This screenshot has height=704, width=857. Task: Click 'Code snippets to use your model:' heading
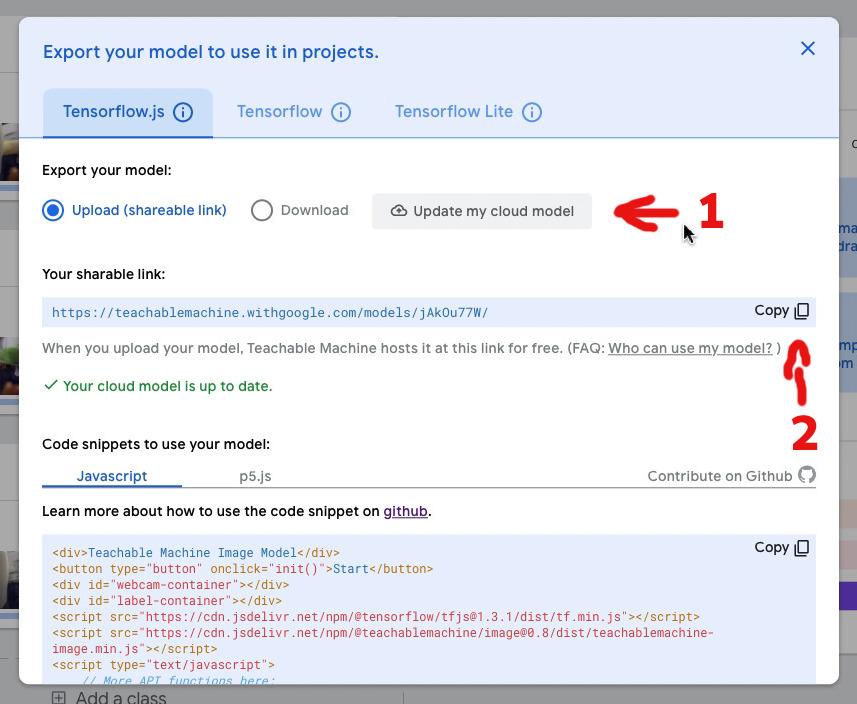pyautogui.click(x=156, y=444)
